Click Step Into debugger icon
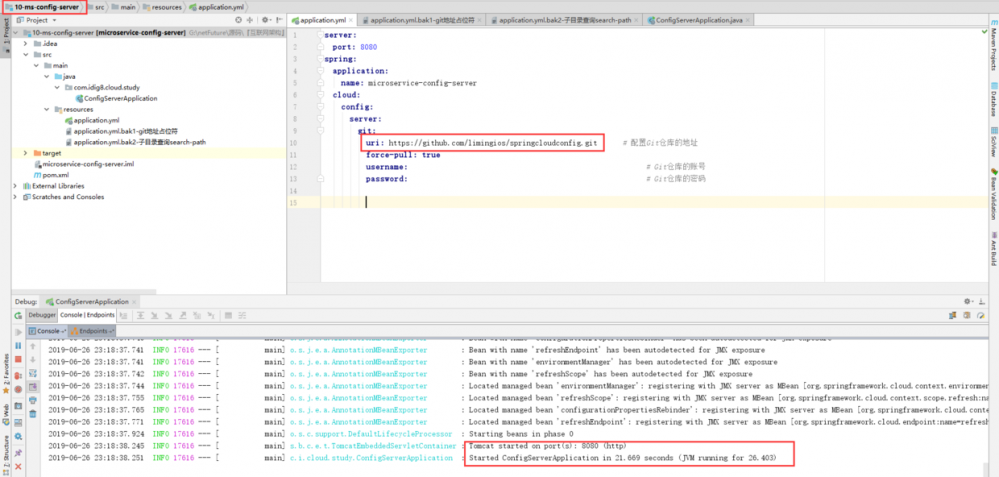The width and height of the screenshot is (999, 477). tap(154, 315)
